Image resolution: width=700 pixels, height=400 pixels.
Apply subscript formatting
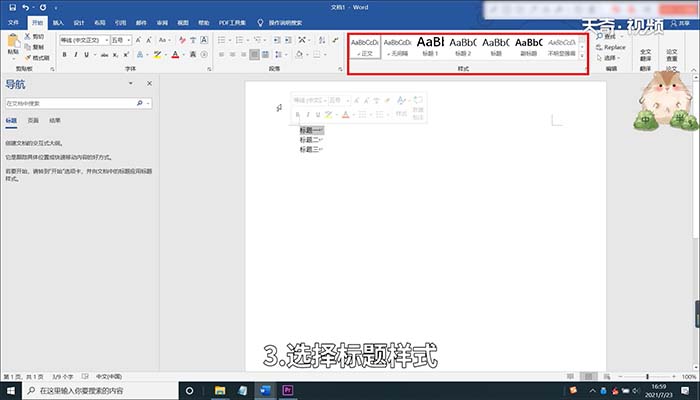coord(115,54)
